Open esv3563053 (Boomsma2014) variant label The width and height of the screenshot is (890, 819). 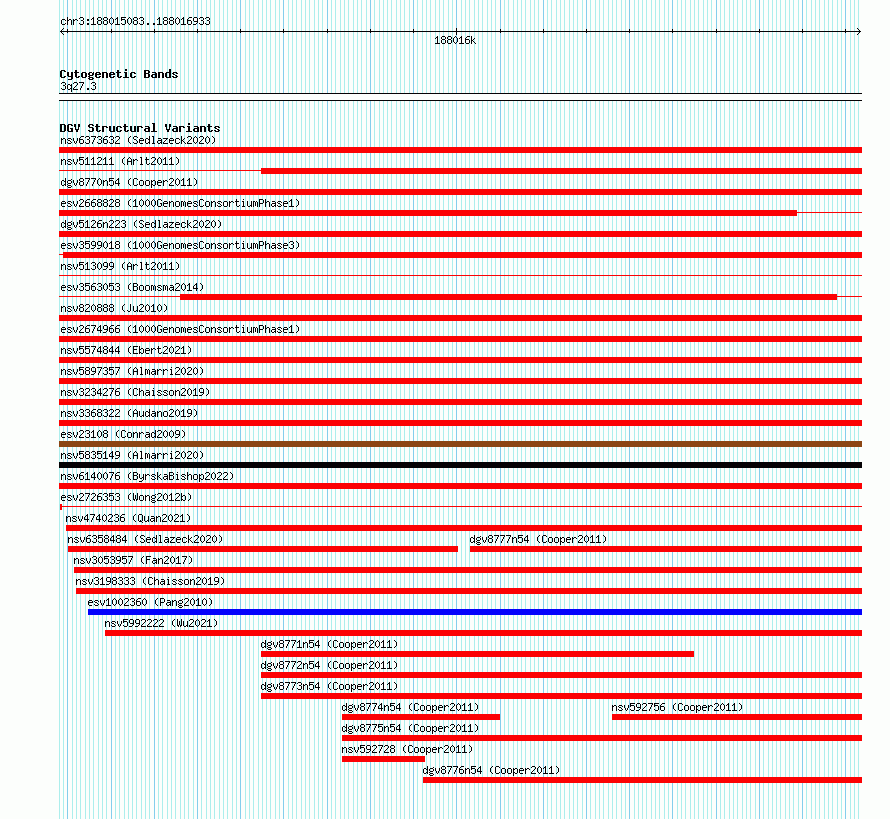click(132, 287)
